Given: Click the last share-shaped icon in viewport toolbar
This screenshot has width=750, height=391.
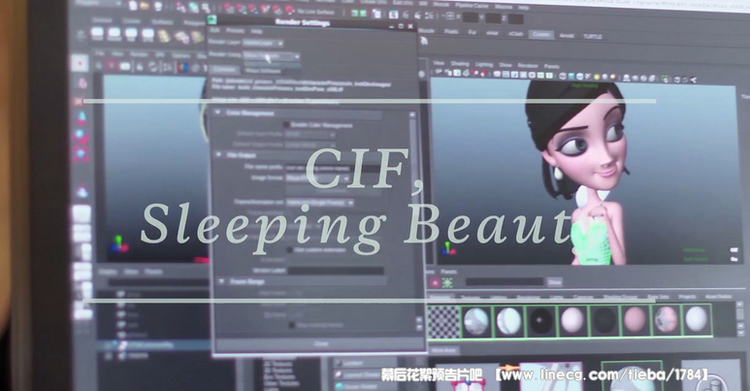Looking at the screenshot, I should pyautogui.click(x=693, y=80).
